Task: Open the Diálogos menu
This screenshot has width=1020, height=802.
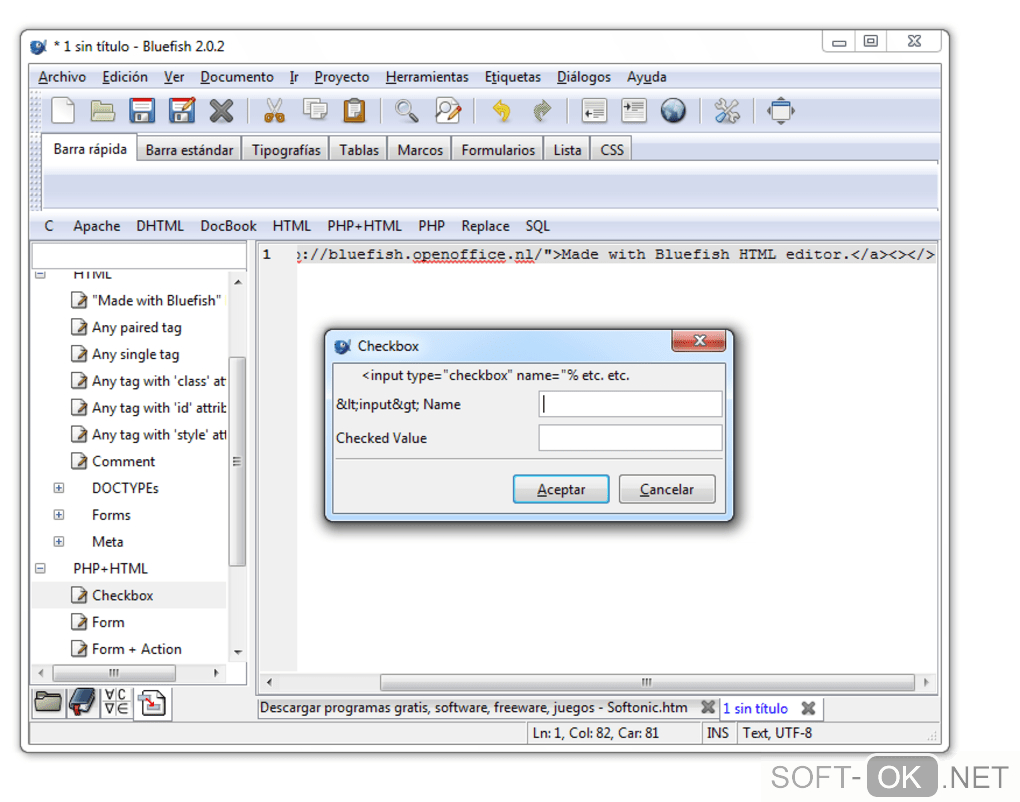Action: (x=584, y=77)
